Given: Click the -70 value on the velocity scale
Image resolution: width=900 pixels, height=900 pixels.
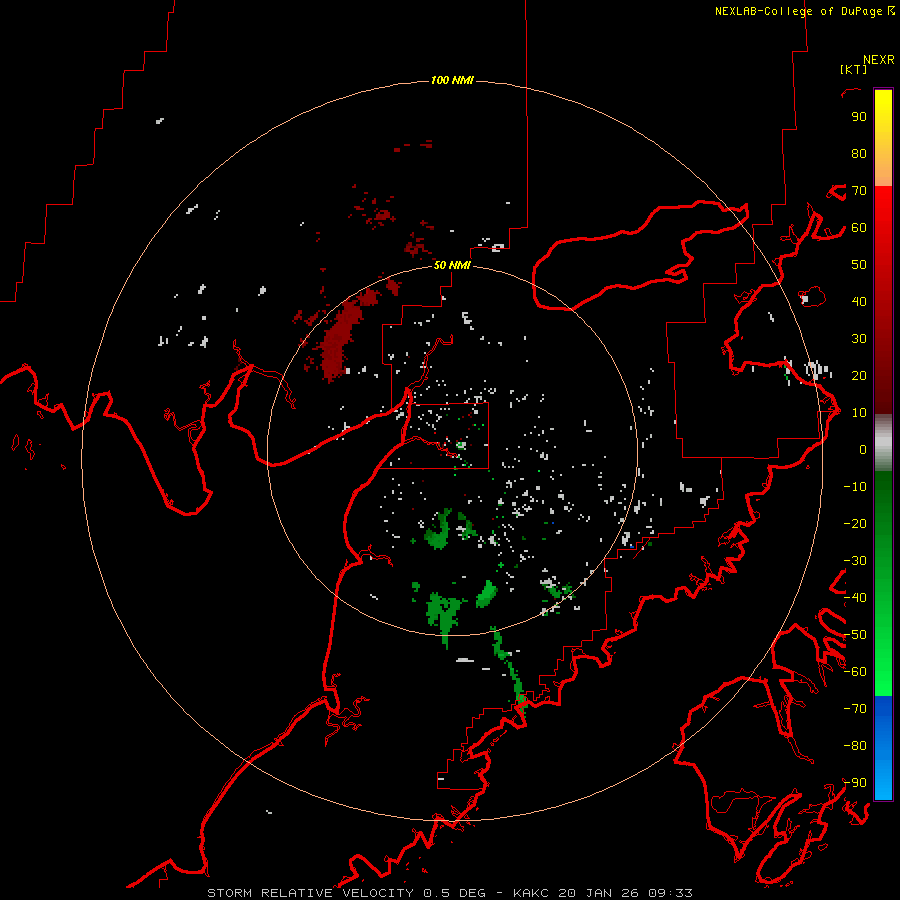Looking at the screenshot, I should pos(855,709).
